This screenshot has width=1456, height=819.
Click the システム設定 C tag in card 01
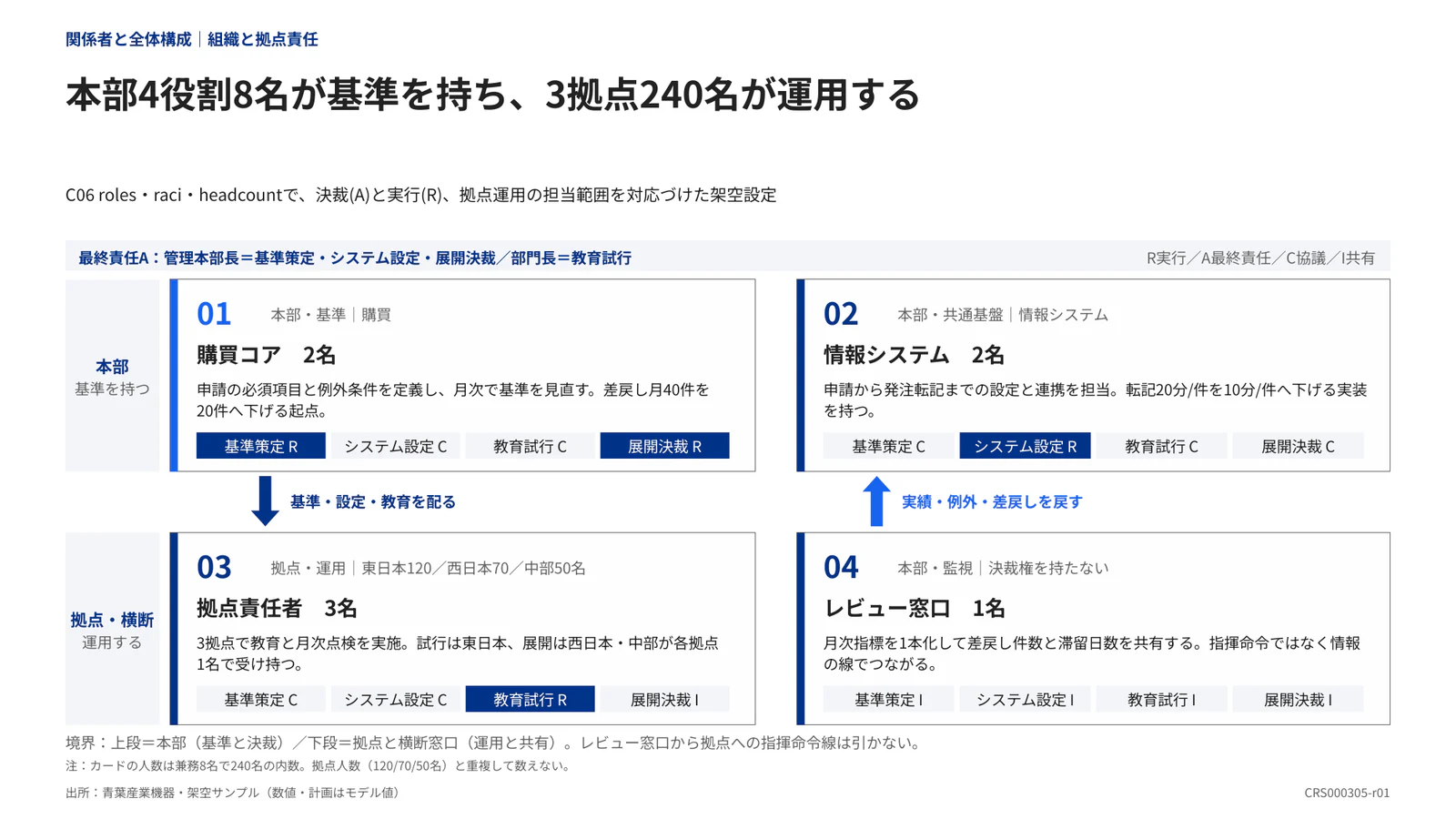point(396,446)
